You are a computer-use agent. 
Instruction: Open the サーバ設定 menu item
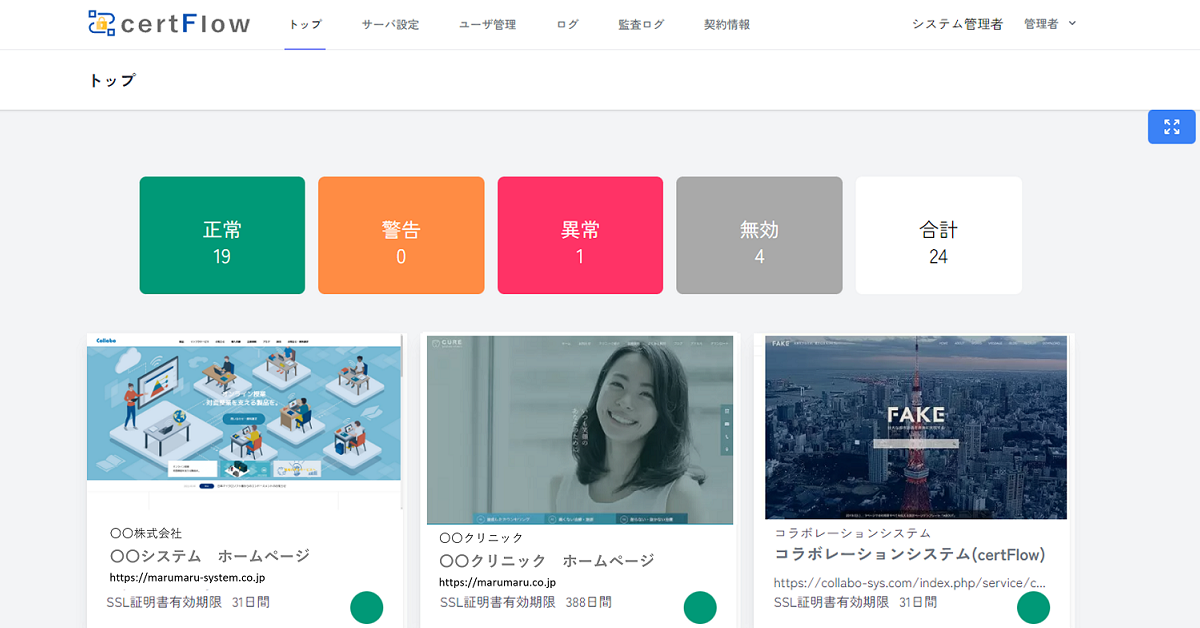pyautogui.click(x=390, y=25)
